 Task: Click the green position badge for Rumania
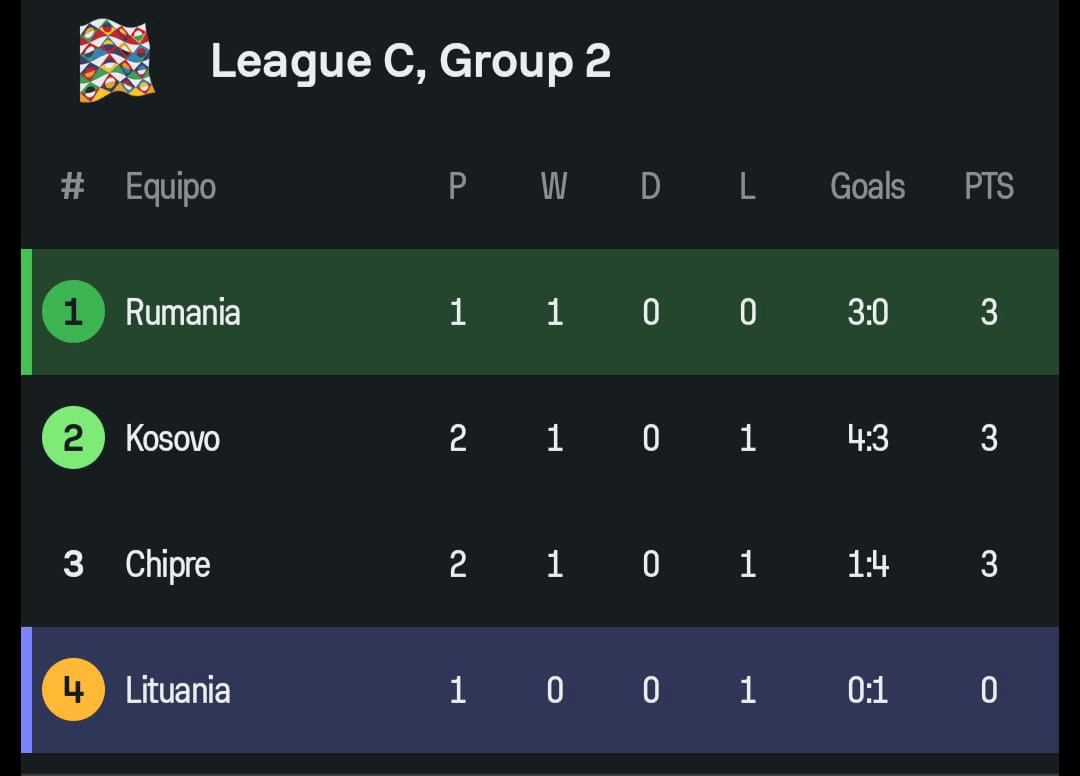click(73, 312)
